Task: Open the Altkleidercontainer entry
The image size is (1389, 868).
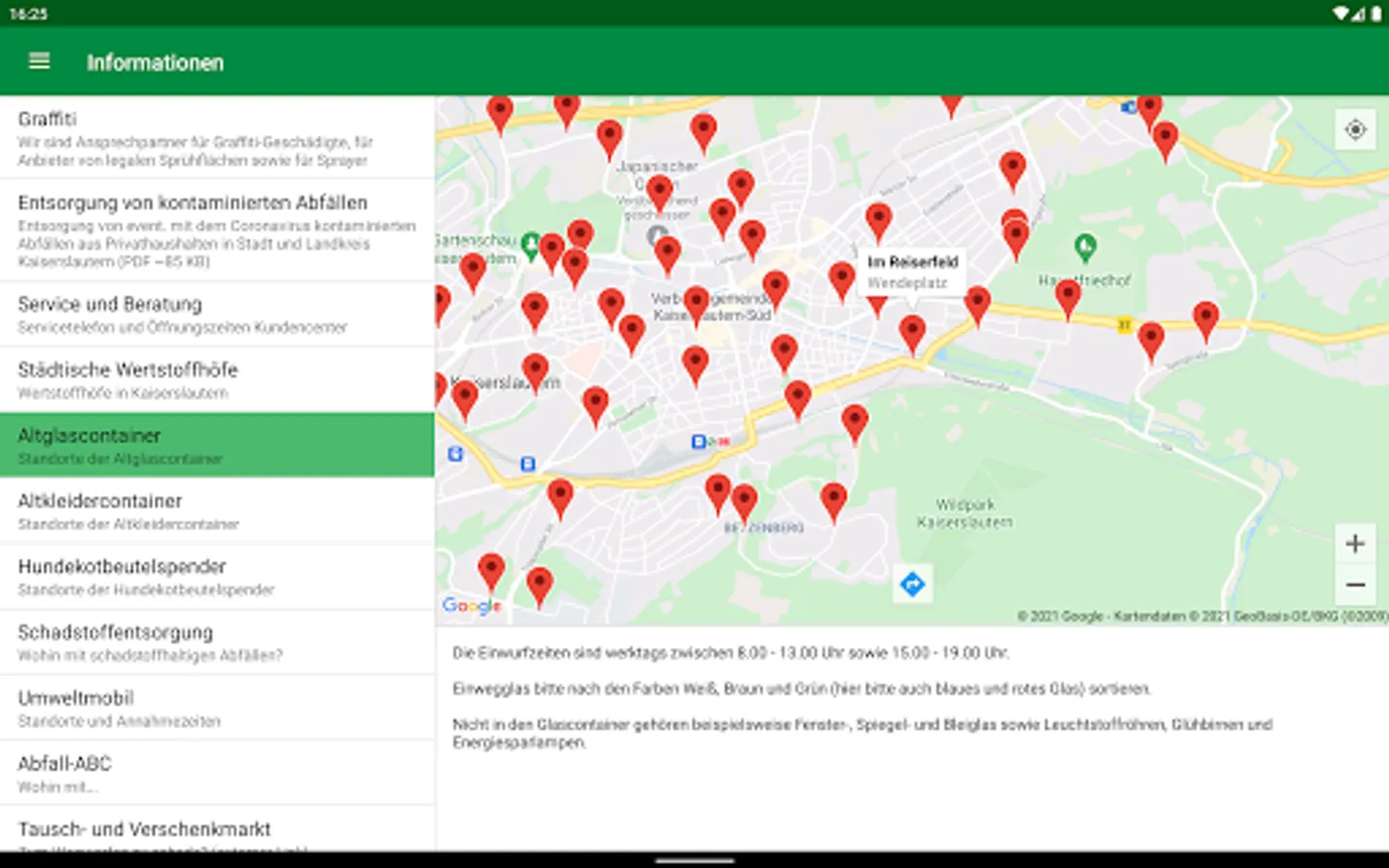Action: [x=217, y=511]
